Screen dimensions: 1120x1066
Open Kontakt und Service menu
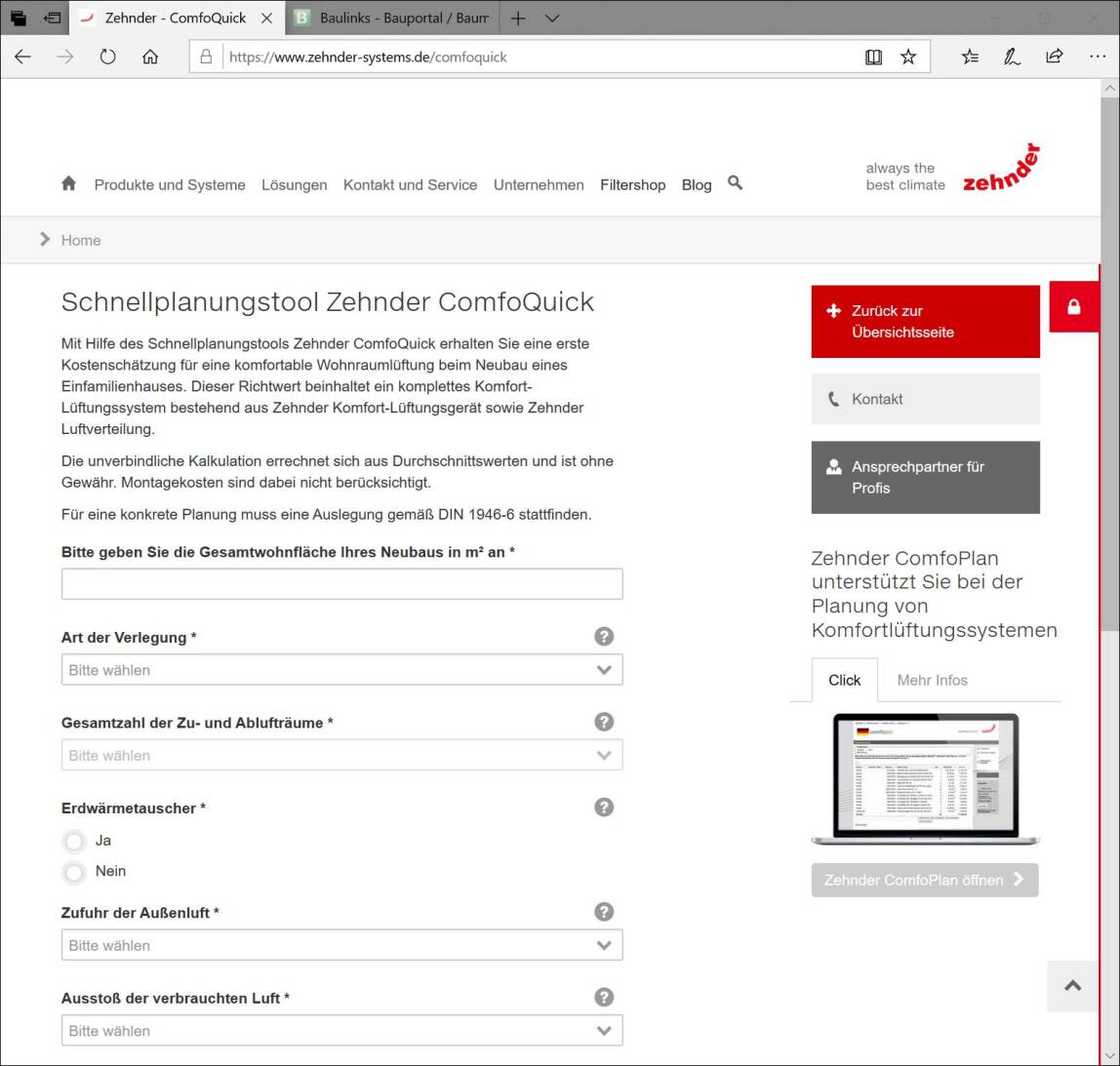click(410, 185)
